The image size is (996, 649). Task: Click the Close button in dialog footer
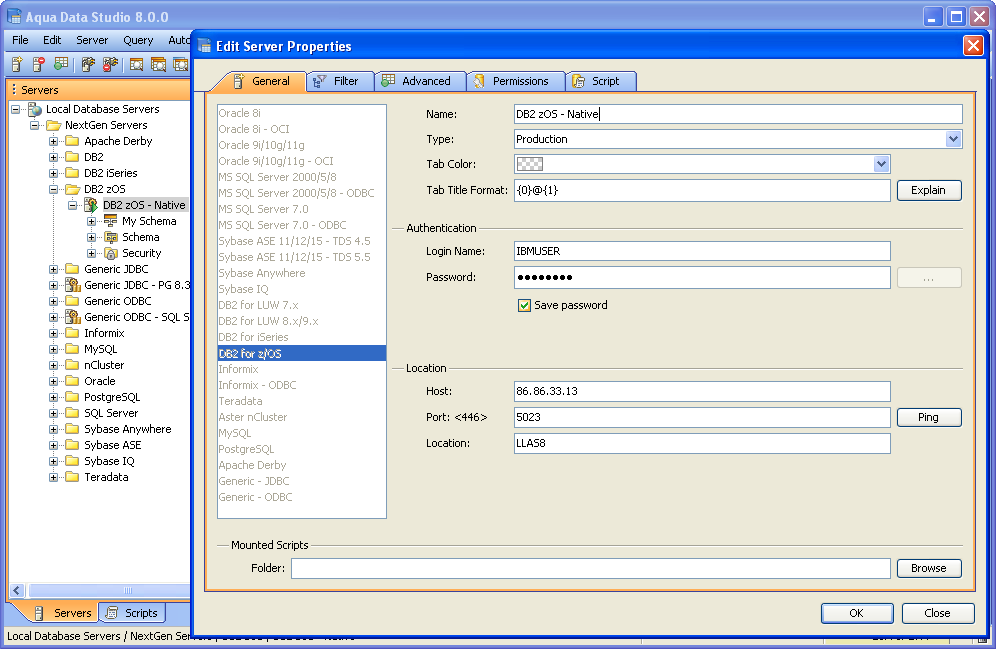tap(938, 613)
